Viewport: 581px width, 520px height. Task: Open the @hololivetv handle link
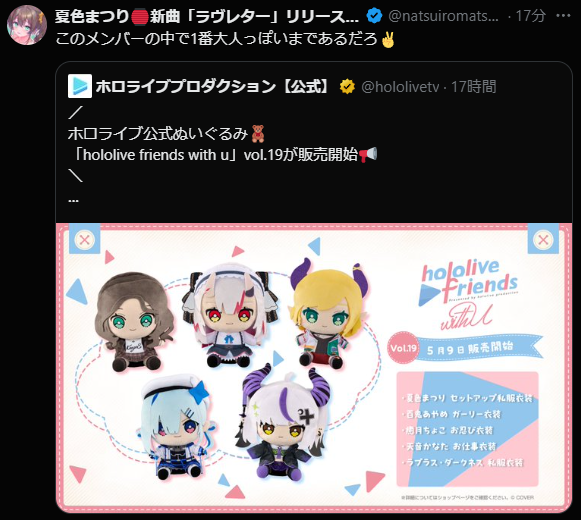400,87
